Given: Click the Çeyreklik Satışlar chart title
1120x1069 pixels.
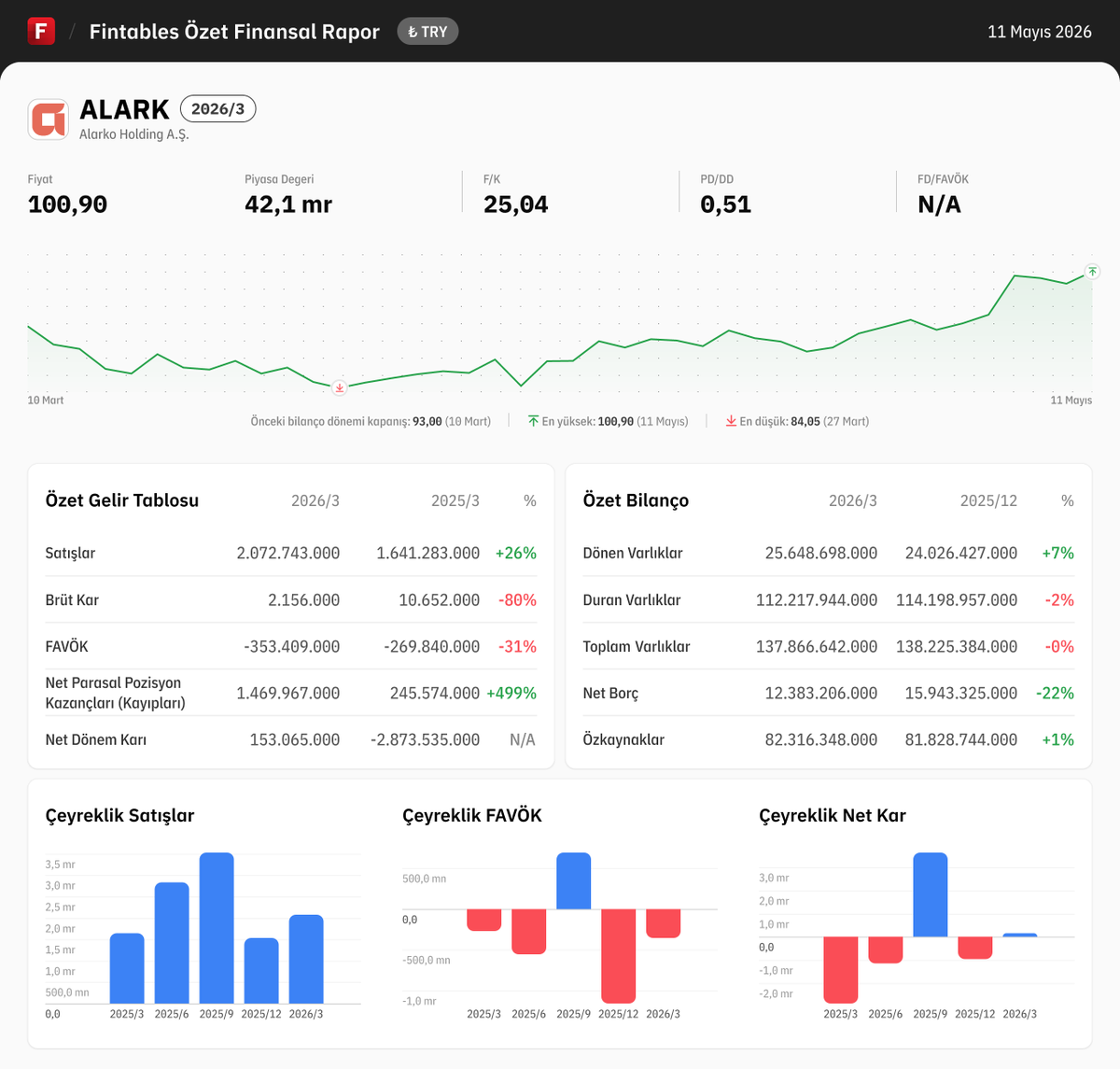Looking at the screenshot, I should (x=120, y=815).
